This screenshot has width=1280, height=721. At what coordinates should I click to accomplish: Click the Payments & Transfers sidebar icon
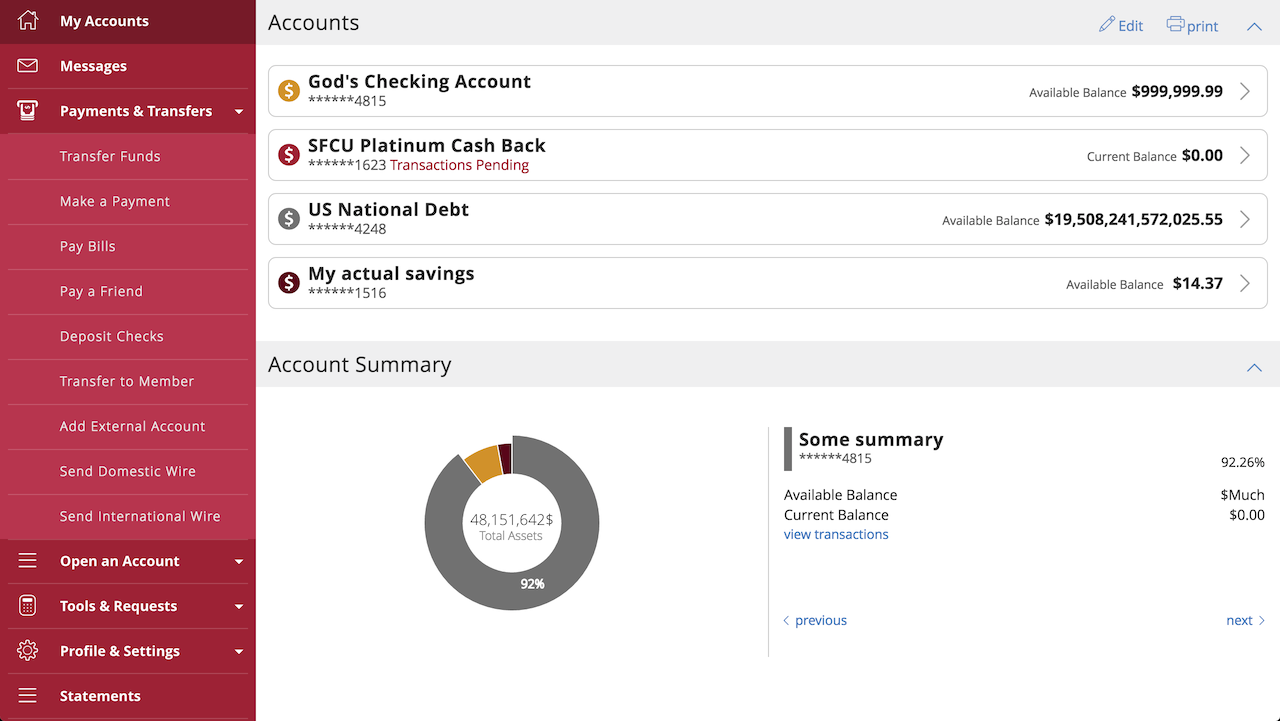(x=28, y=111)
